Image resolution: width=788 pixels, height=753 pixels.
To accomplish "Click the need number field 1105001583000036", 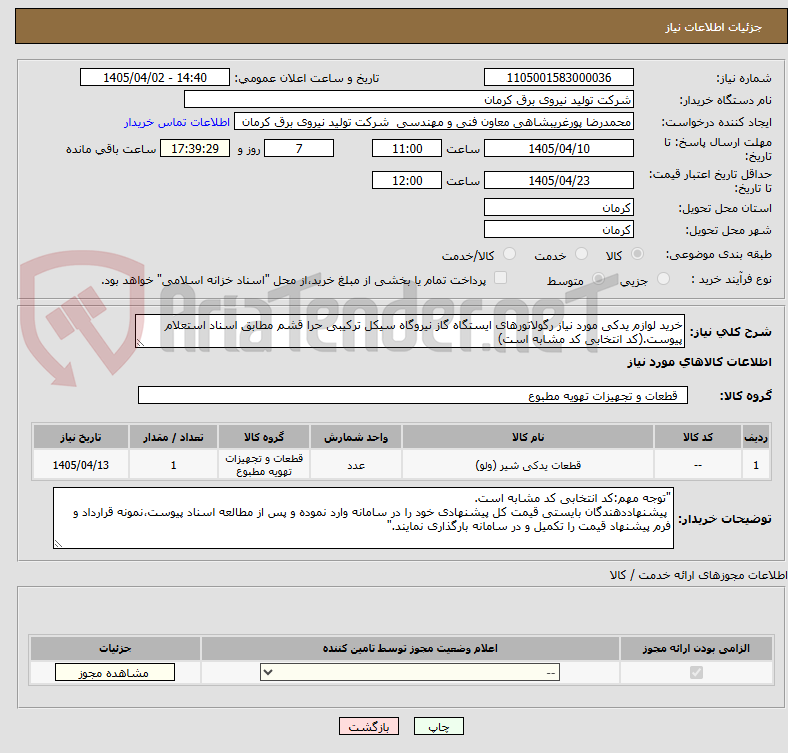I will coord(558,77).
